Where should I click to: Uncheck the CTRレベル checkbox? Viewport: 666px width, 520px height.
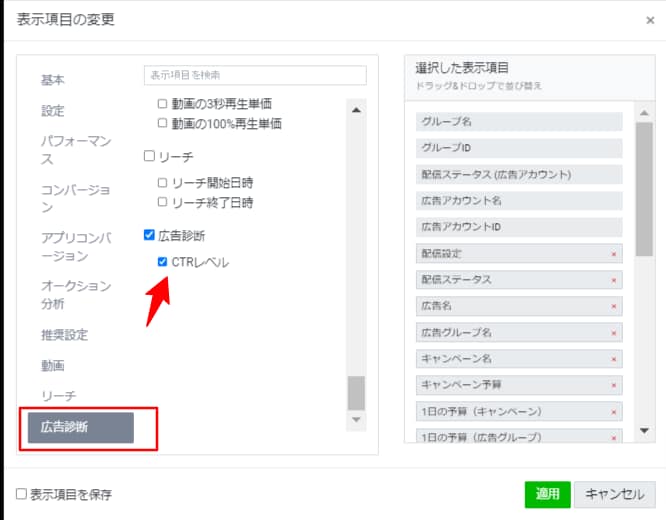point(162,262)
